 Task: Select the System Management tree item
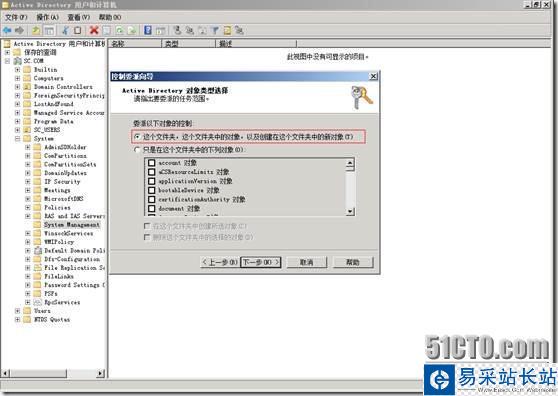point(72,225)
